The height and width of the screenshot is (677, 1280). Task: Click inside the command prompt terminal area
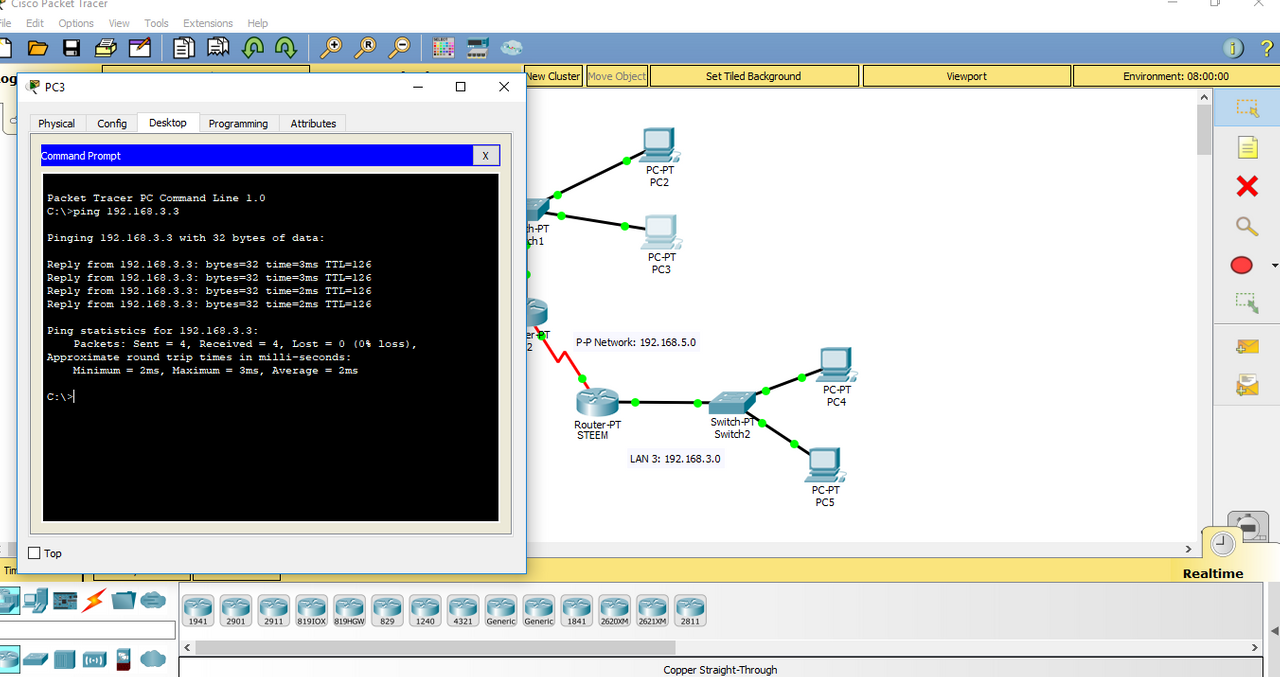(x=270, y=347)
